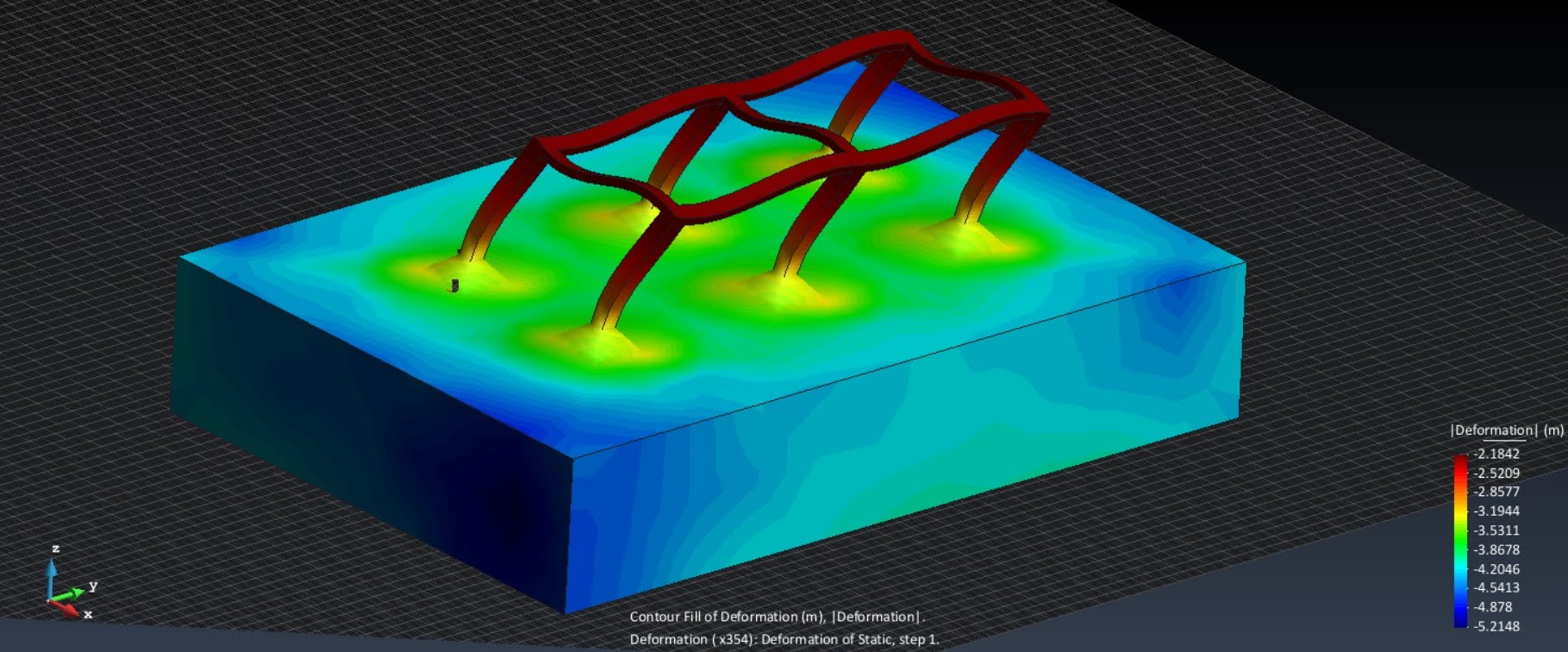This screenshot has width=1568, height=652.
Task: Select the -5.2148 legend value
Action: [1496, 626]
